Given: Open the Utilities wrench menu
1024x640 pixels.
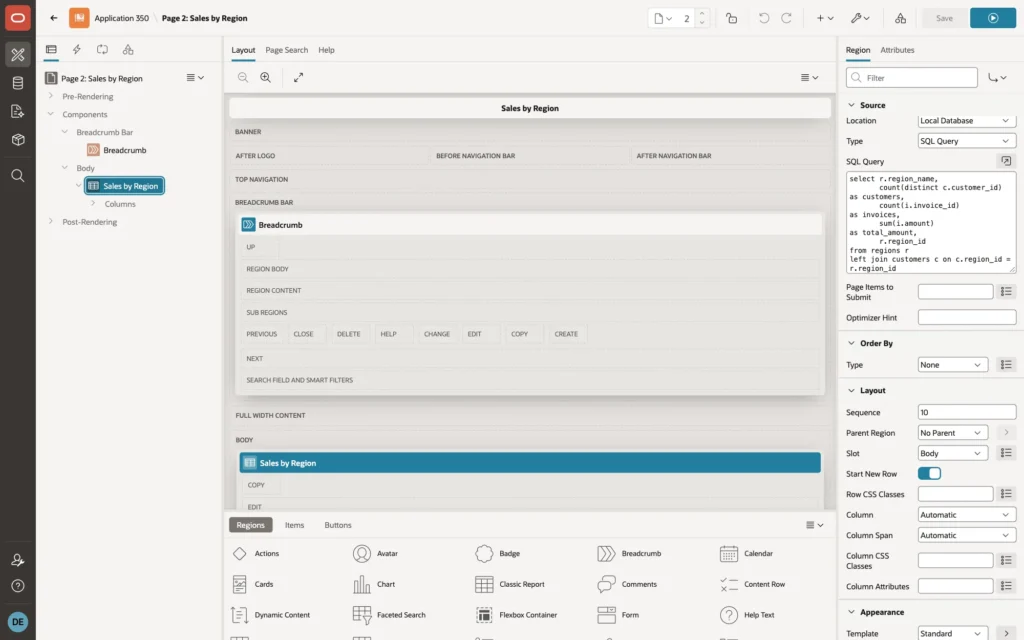Looking at the screenshot, I should click(859, 18).
